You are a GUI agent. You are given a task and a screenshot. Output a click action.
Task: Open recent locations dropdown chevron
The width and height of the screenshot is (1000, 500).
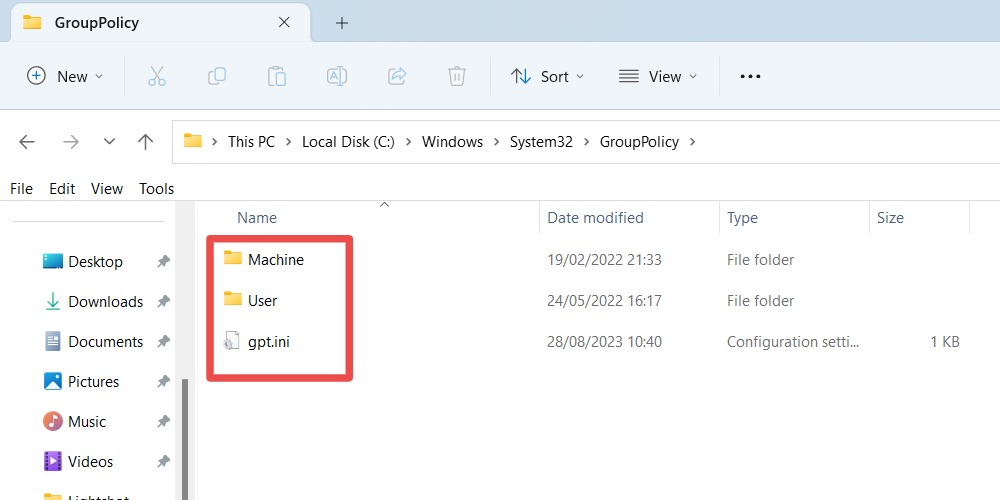click(109, 142)
